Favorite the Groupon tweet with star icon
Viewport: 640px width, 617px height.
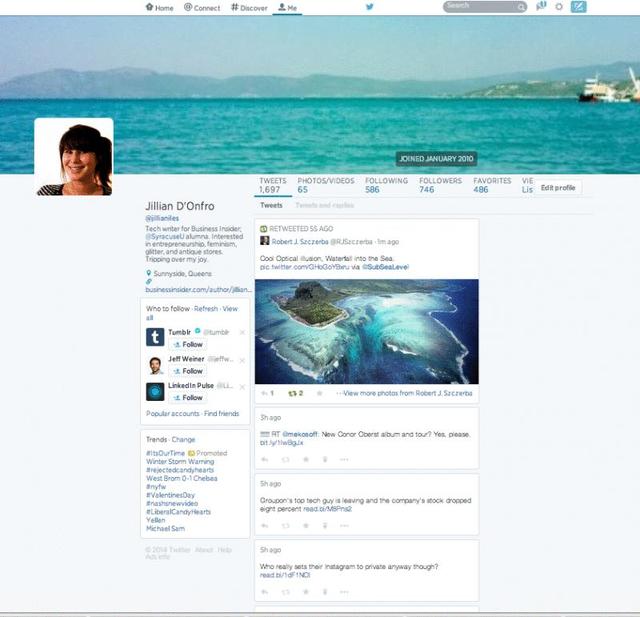pyautogui.click(x=306, y=525)
